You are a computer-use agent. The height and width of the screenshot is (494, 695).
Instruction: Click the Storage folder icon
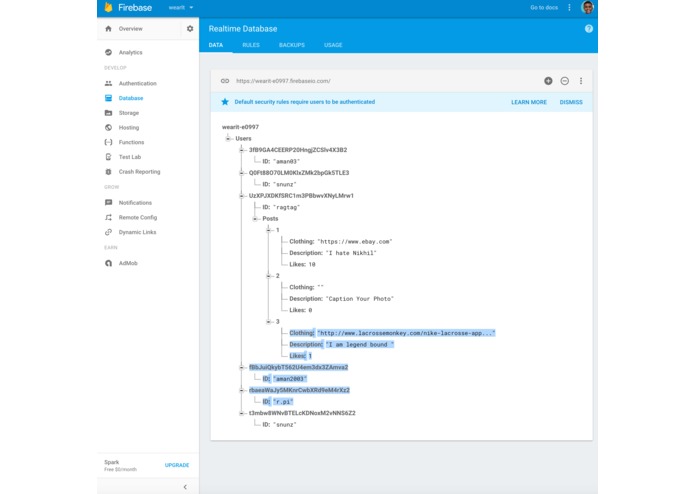pyautogui.click(x=108, y=113)
